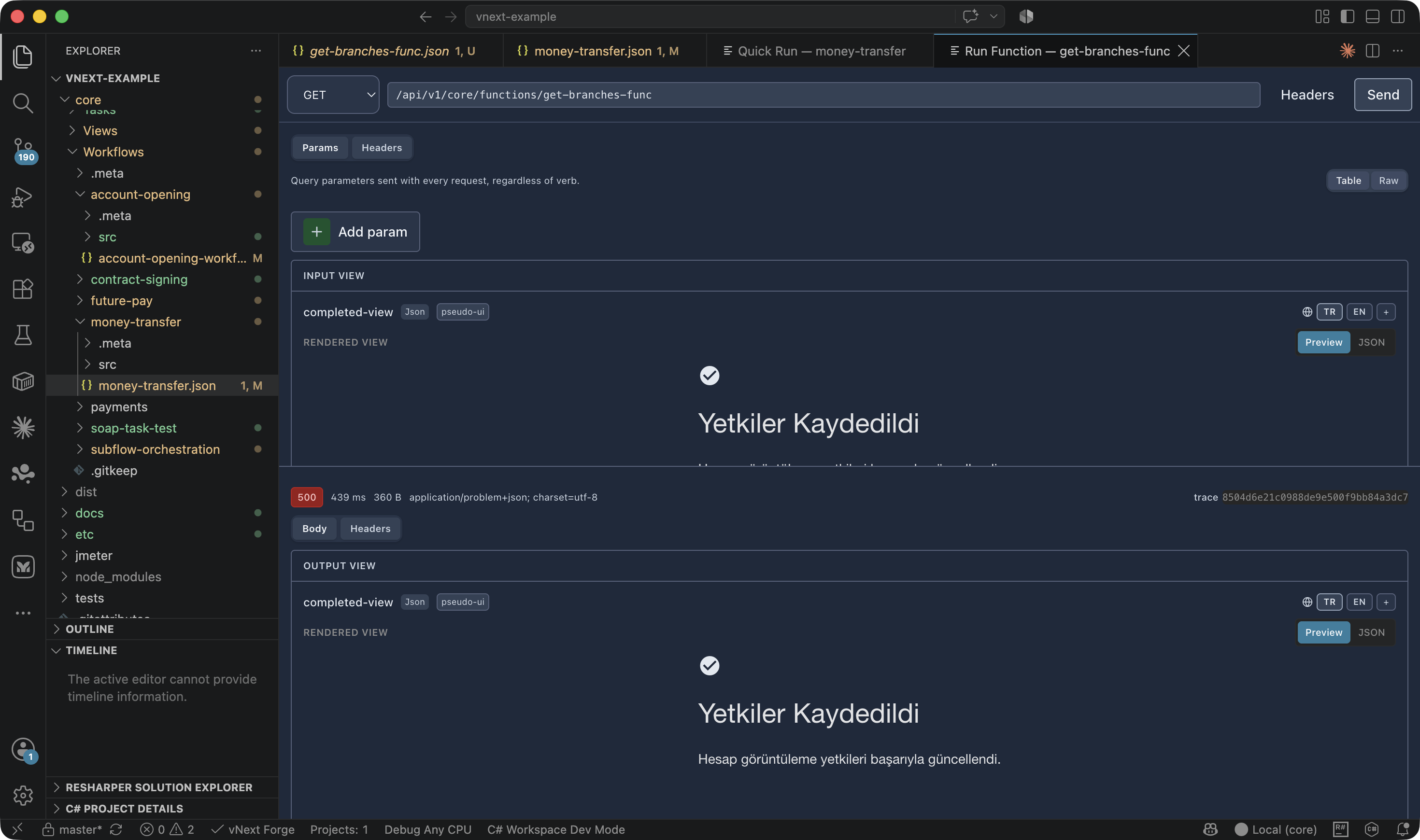Click Local (core) environment in status bar

point(1276,829)
